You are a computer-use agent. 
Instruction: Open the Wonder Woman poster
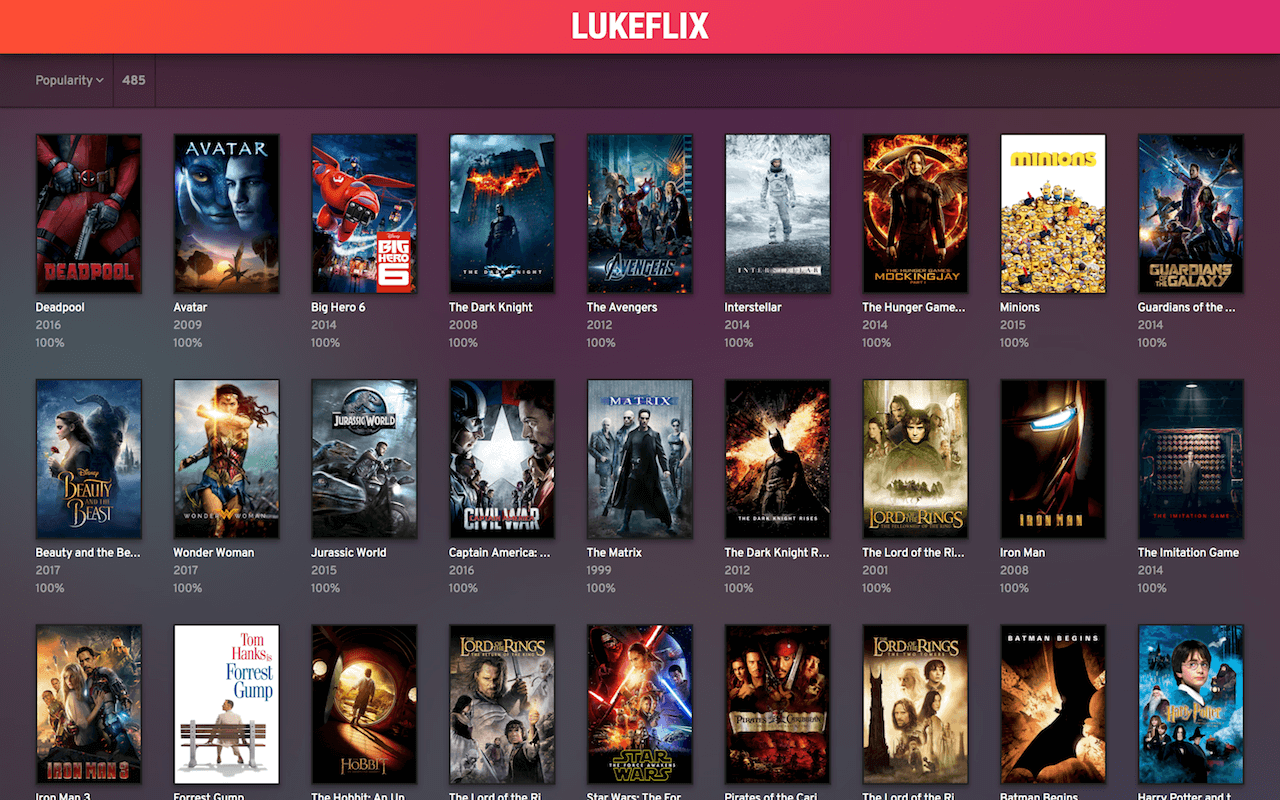coord(226,458)
